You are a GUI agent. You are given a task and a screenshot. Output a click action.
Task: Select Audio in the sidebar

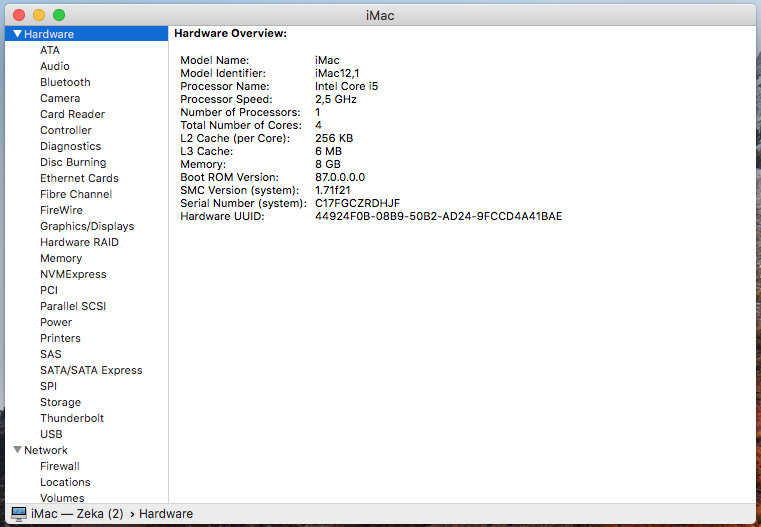(55, 66)
